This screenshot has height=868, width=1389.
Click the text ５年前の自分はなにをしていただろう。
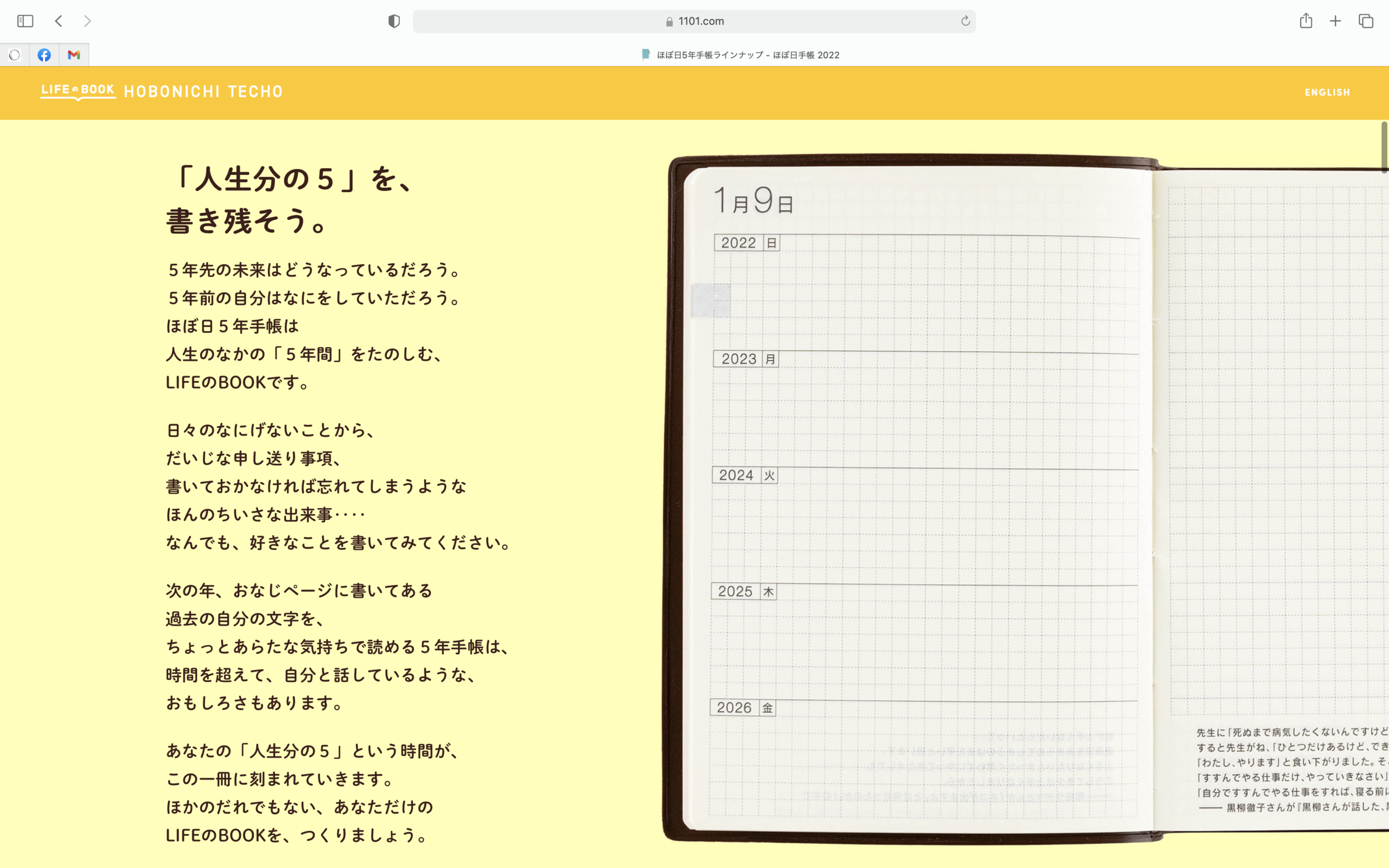314,298
